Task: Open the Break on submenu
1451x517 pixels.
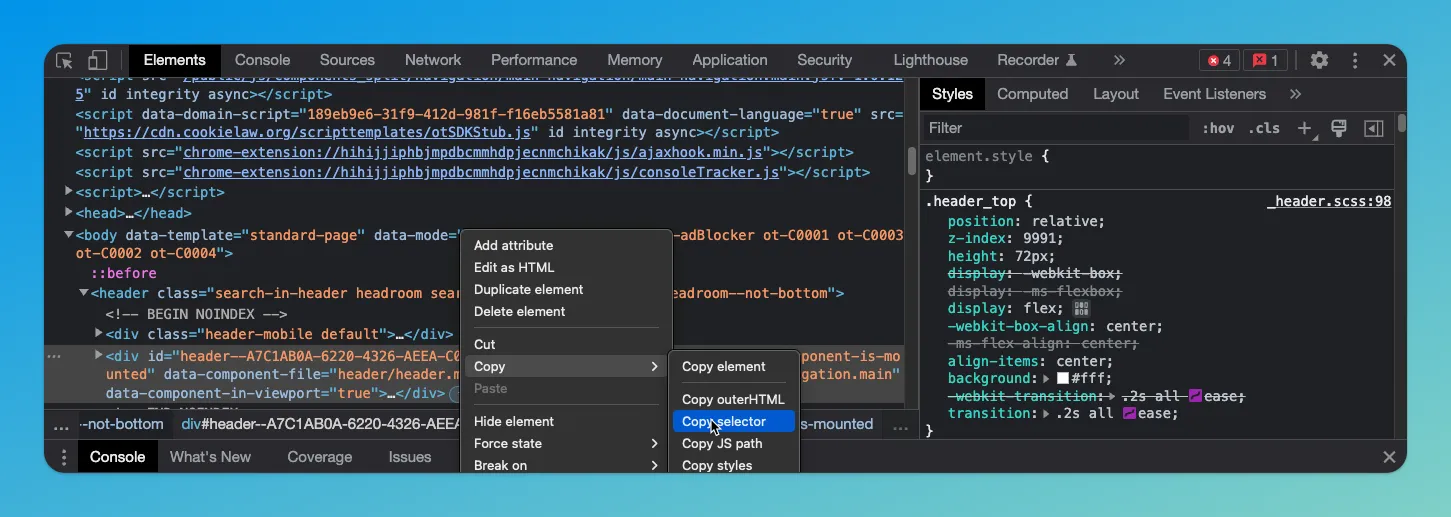Action: [x=566, y=465]
